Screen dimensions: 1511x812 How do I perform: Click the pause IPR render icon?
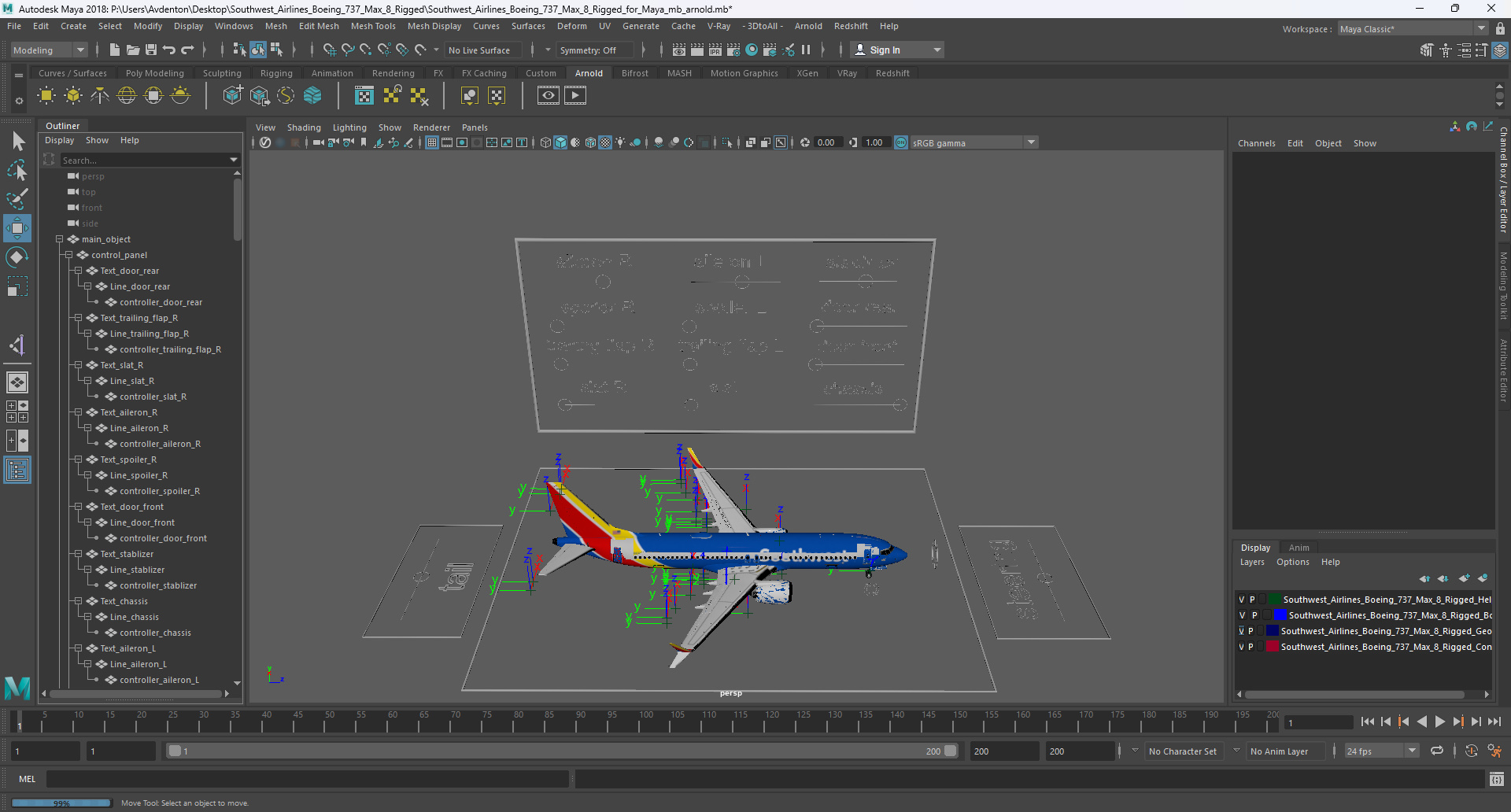coord(806,50)
